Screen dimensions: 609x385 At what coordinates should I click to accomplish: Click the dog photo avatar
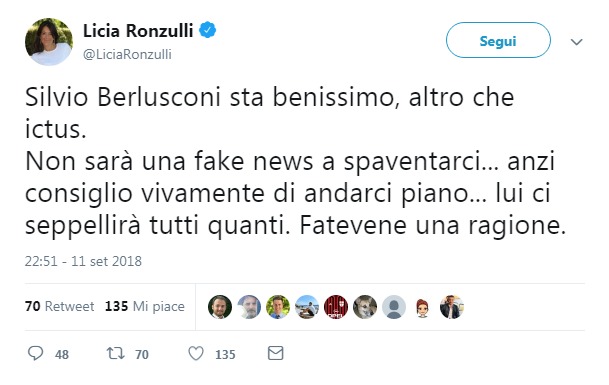pyautogui.click(x=365, y=307)
